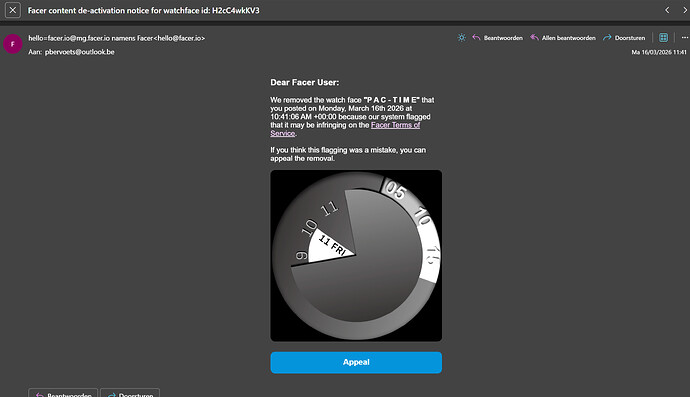Click Beantwoorden button below the message
690x397 pixels.
(63, 393)
